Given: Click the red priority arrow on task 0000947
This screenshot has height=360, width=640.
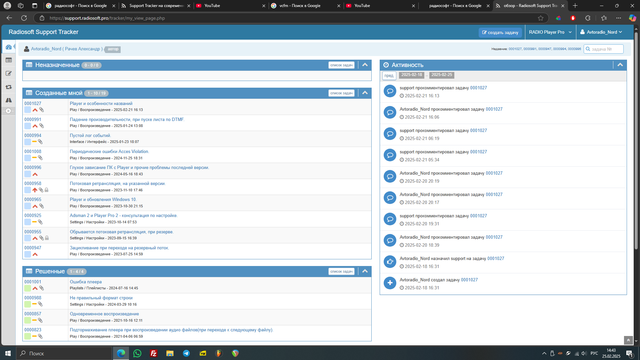Looking at the screenshot, I should pos(35,254).
